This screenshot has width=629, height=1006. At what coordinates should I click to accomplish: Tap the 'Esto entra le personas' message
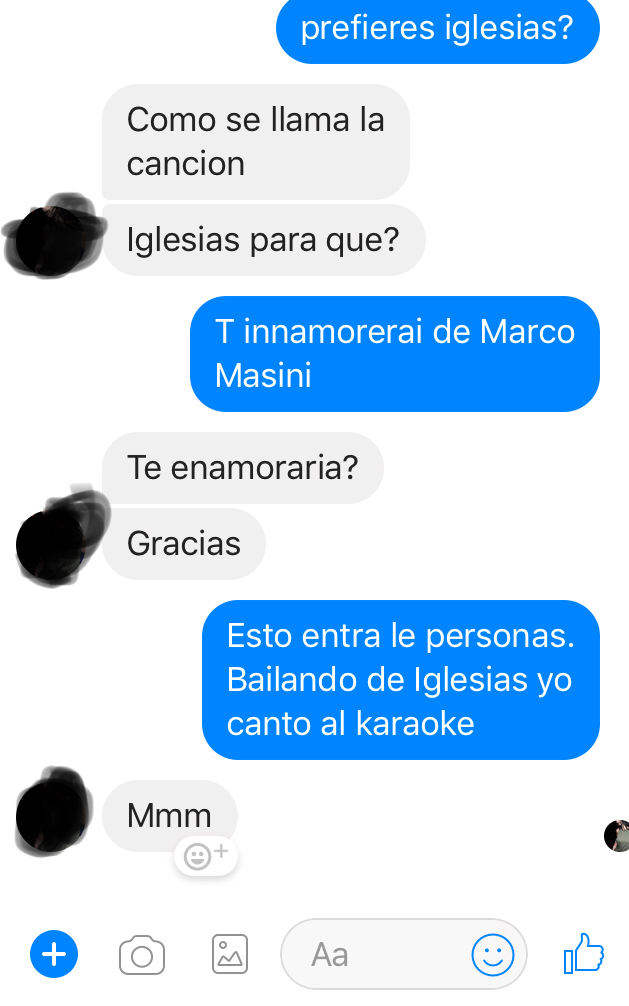[401, 680]
